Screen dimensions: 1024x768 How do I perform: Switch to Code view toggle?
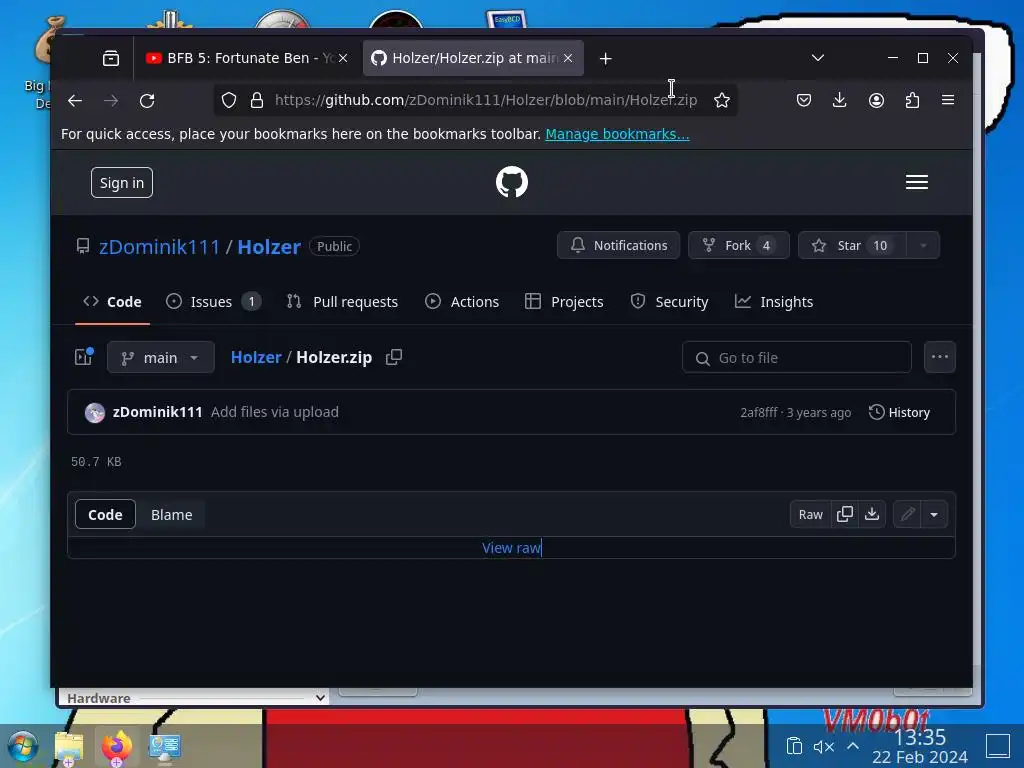point(105,515)
